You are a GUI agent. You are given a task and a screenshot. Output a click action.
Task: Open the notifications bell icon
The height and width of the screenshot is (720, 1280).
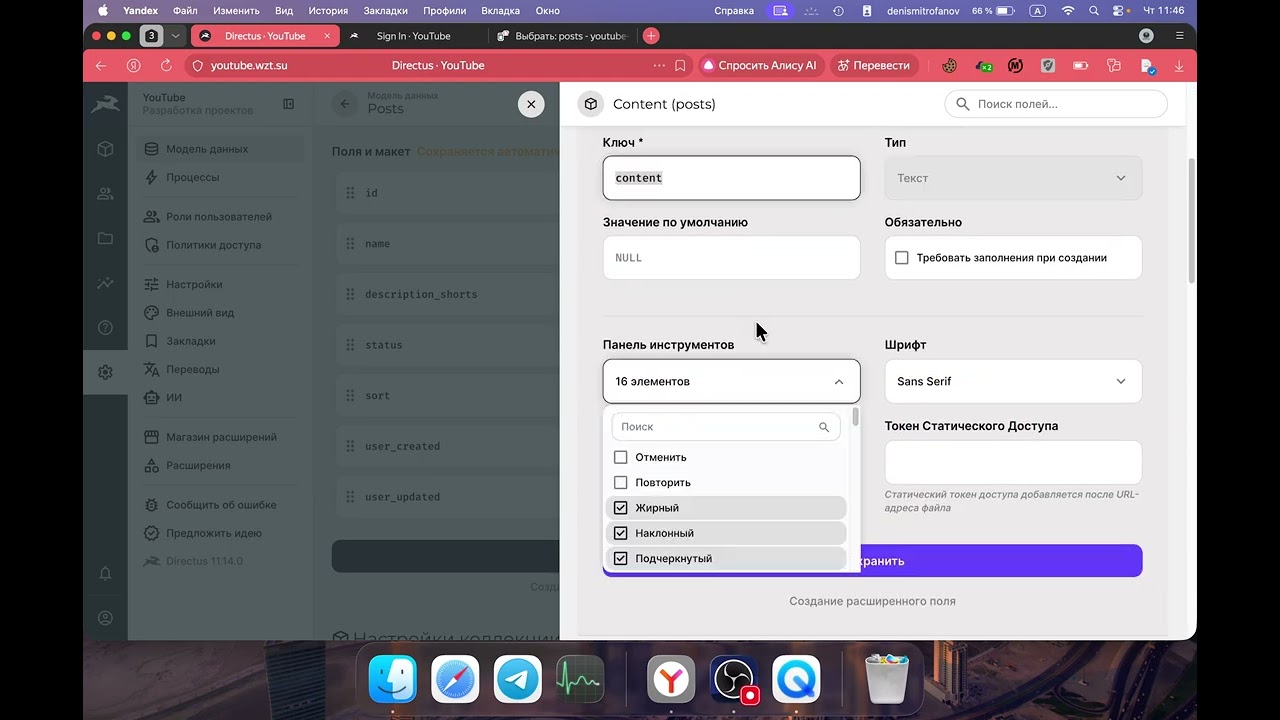[105, 573]
